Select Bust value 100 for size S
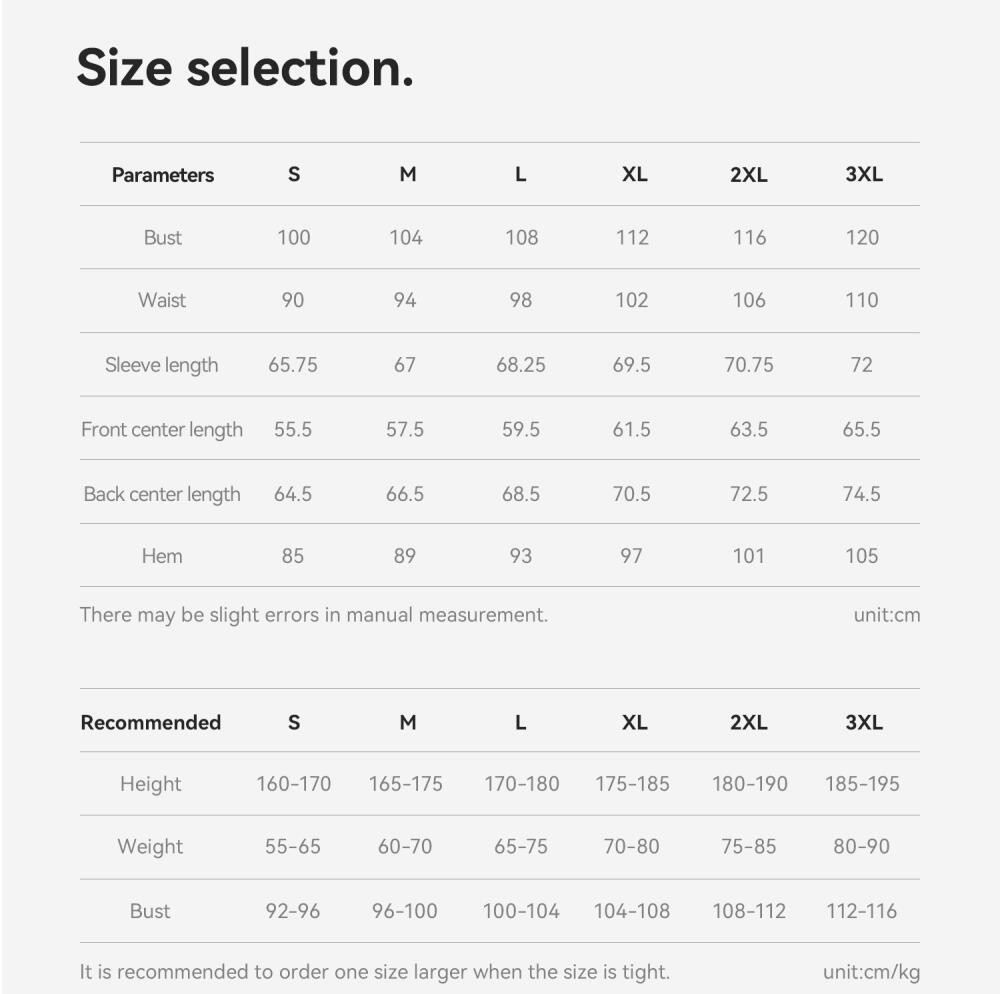This screenshot has height=994, width=1000. click(x=293, y=238)
